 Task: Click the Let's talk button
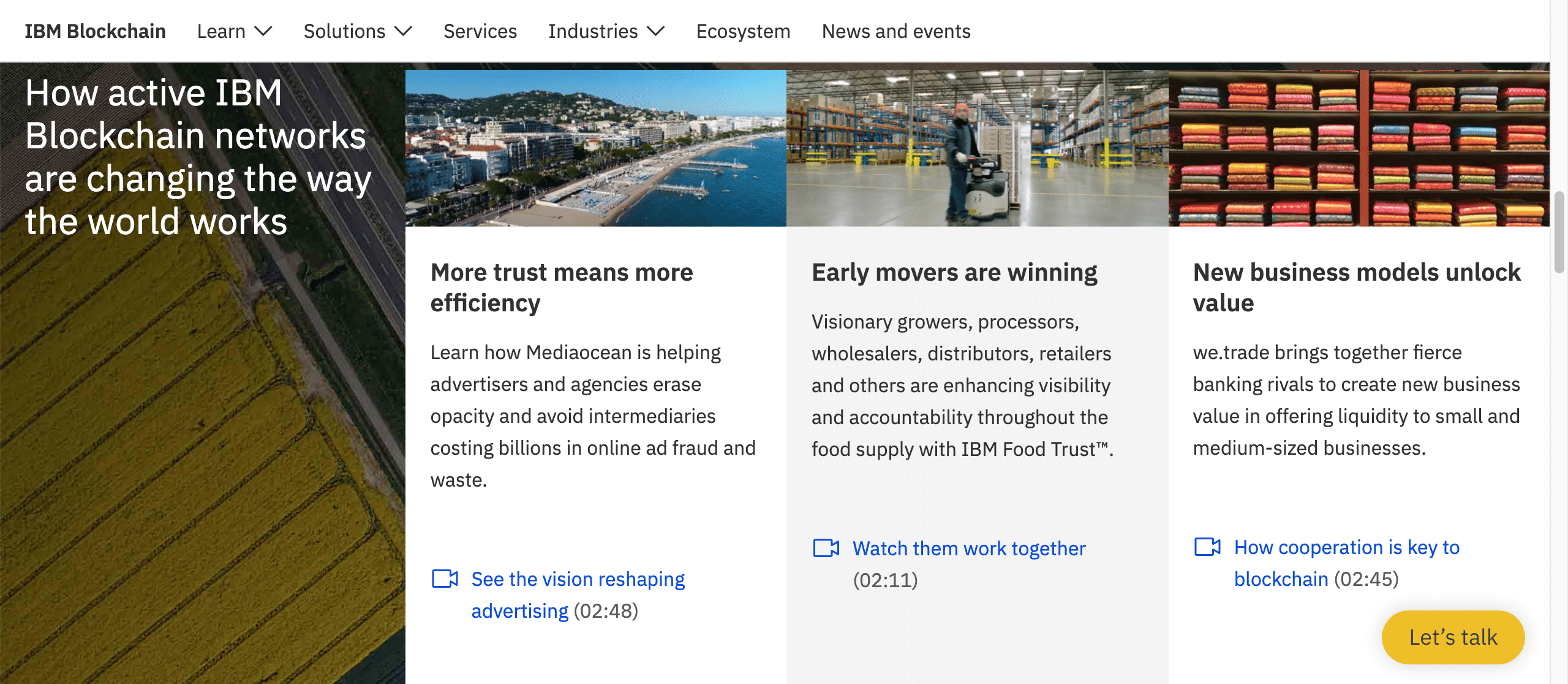pyautogui.click(x=1452, y=637)
